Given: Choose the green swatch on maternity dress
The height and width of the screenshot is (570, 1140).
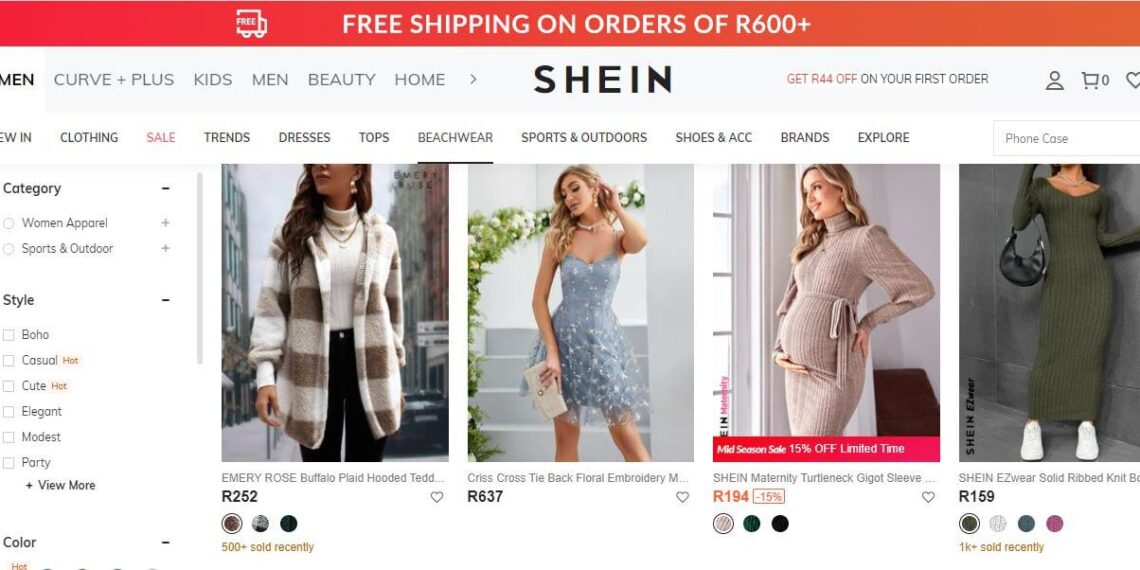Looking at the screenshot, I should pos(752,523).
